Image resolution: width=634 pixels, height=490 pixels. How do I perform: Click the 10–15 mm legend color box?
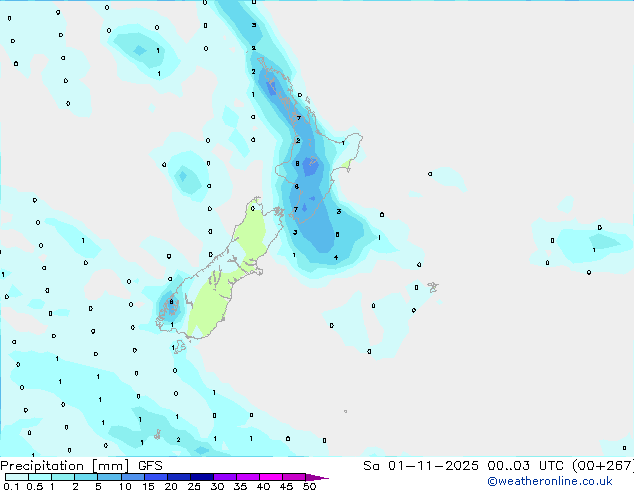133,477
